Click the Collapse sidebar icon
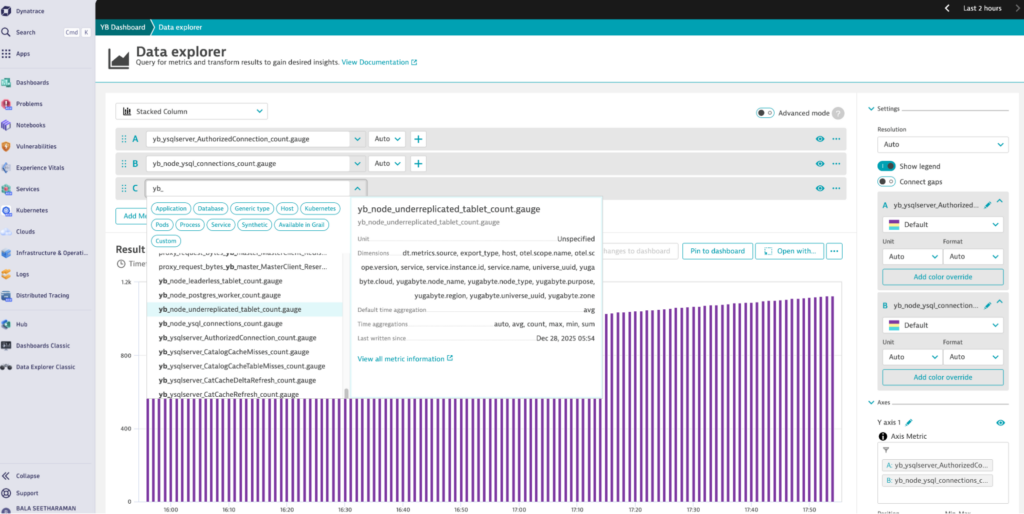The width and height of the screenshot is (1024, 514). pyautogui.click(x=6, y=476)
